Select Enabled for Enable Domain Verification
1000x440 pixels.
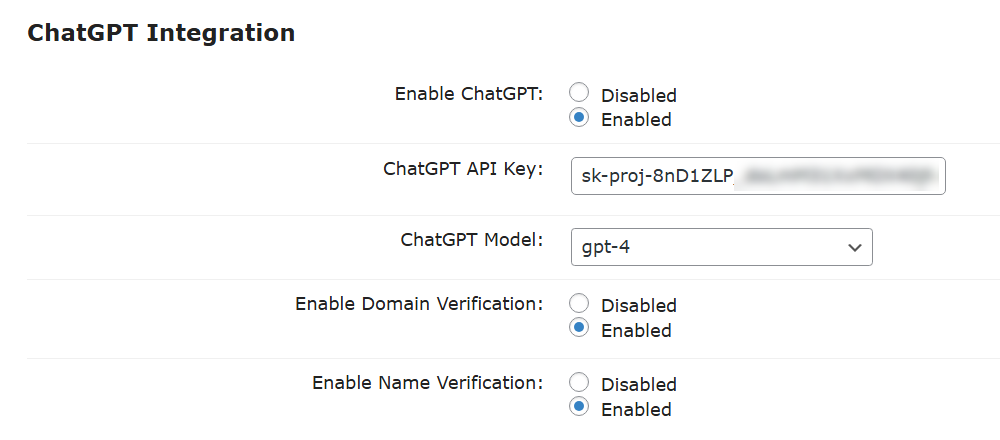pos(579,328)
